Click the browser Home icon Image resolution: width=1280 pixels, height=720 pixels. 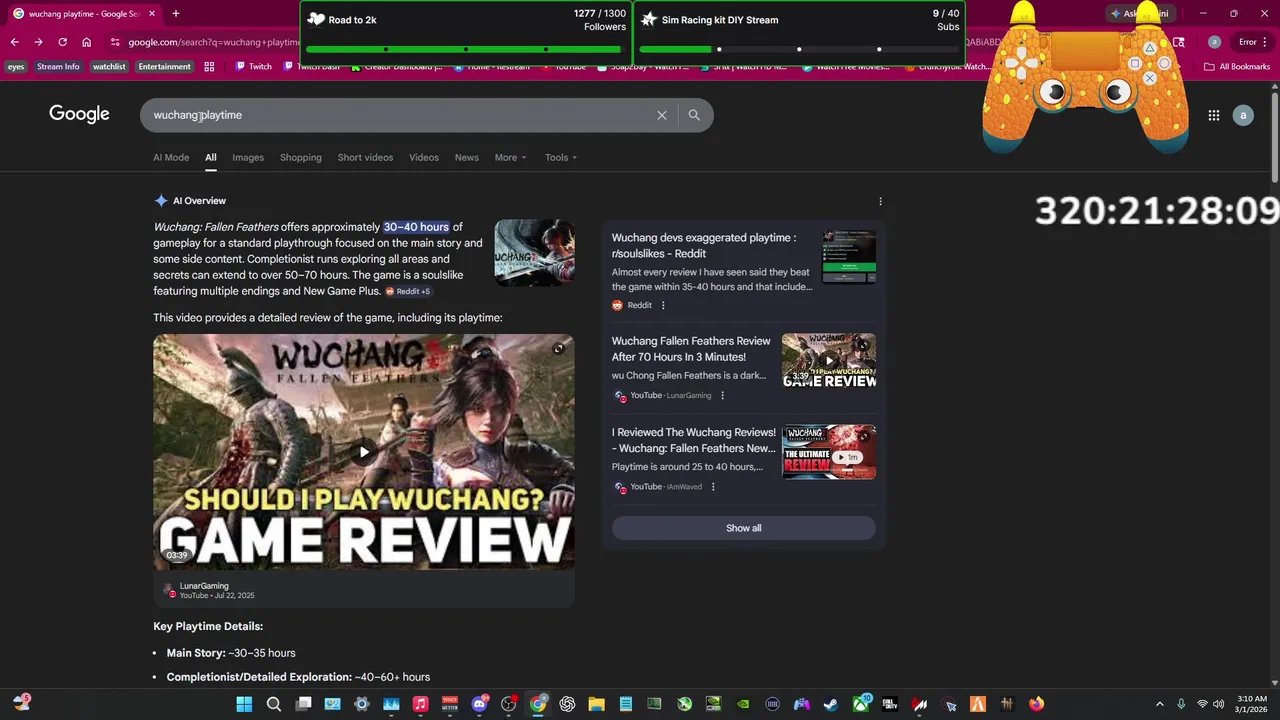(x=86, y=42)
